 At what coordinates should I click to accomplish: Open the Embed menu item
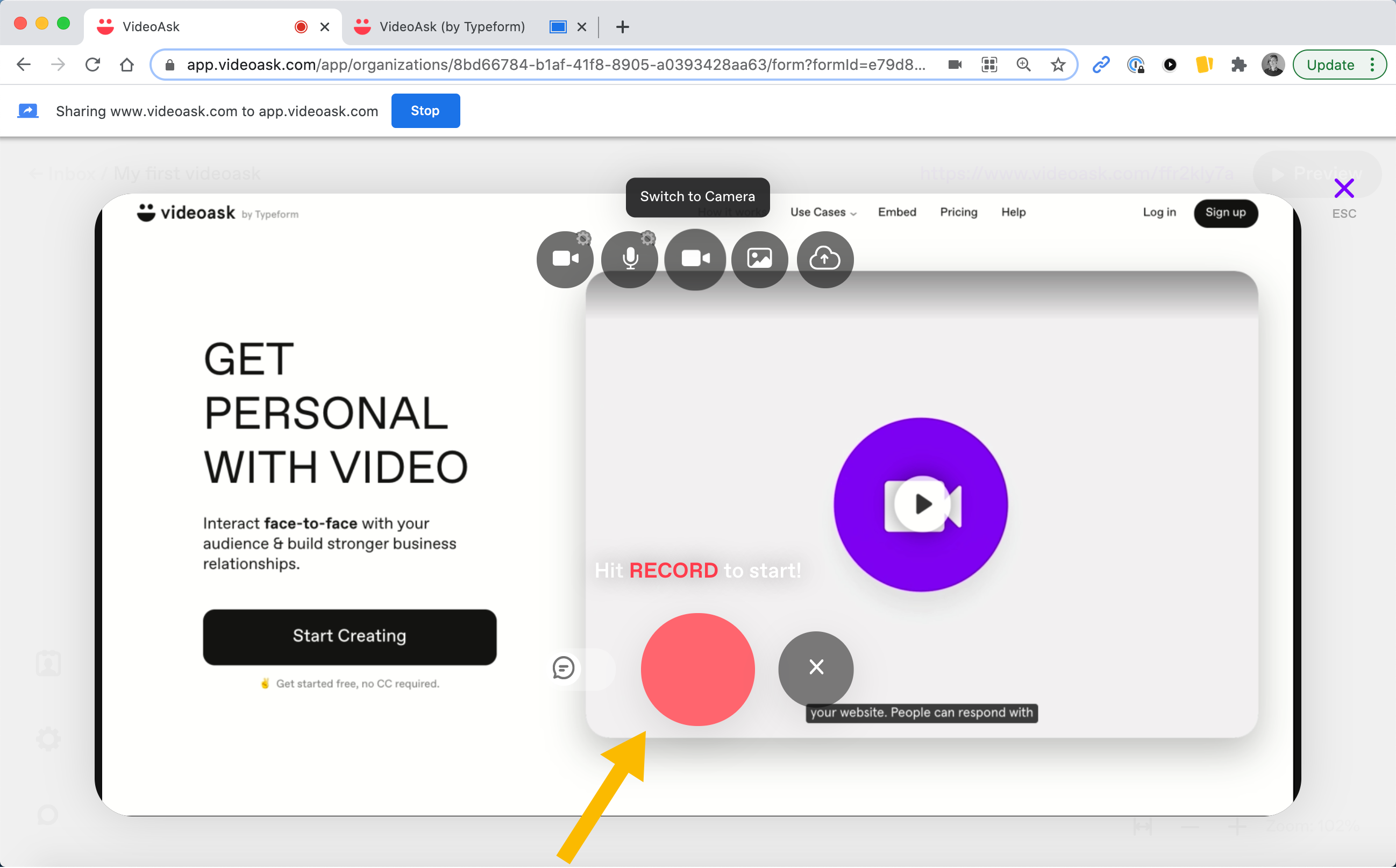tap(897, 212)
